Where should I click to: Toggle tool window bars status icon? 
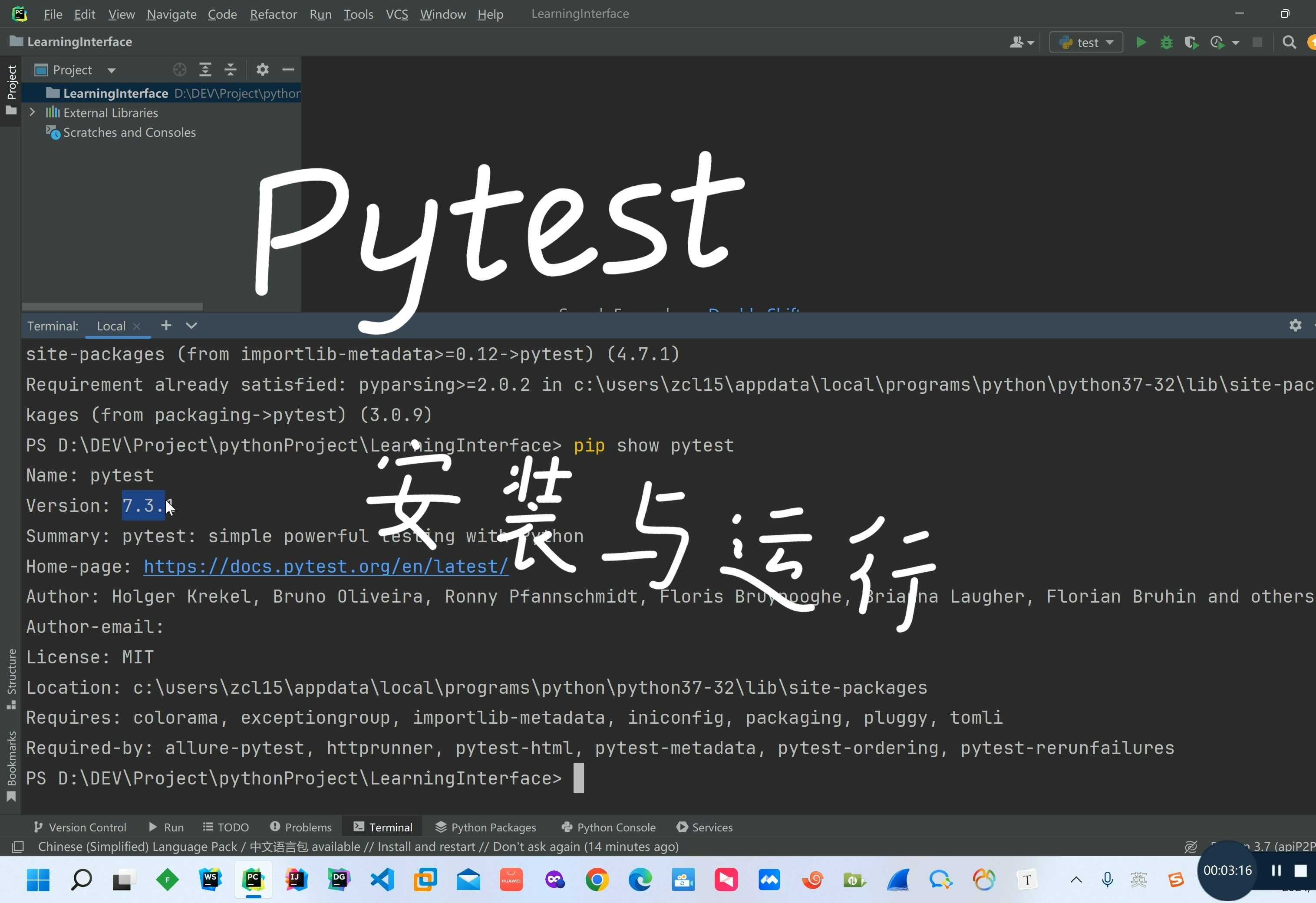(17, 847)
